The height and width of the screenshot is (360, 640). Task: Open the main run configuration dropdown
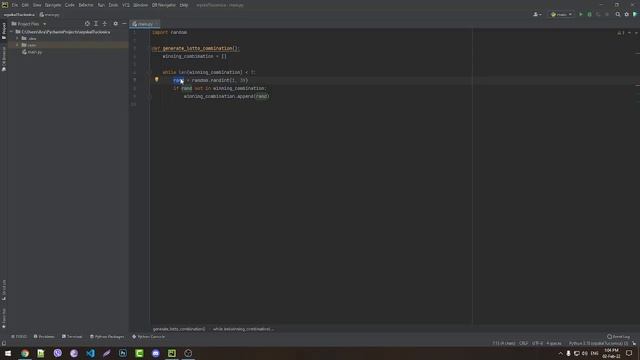(x=561, y=14)
